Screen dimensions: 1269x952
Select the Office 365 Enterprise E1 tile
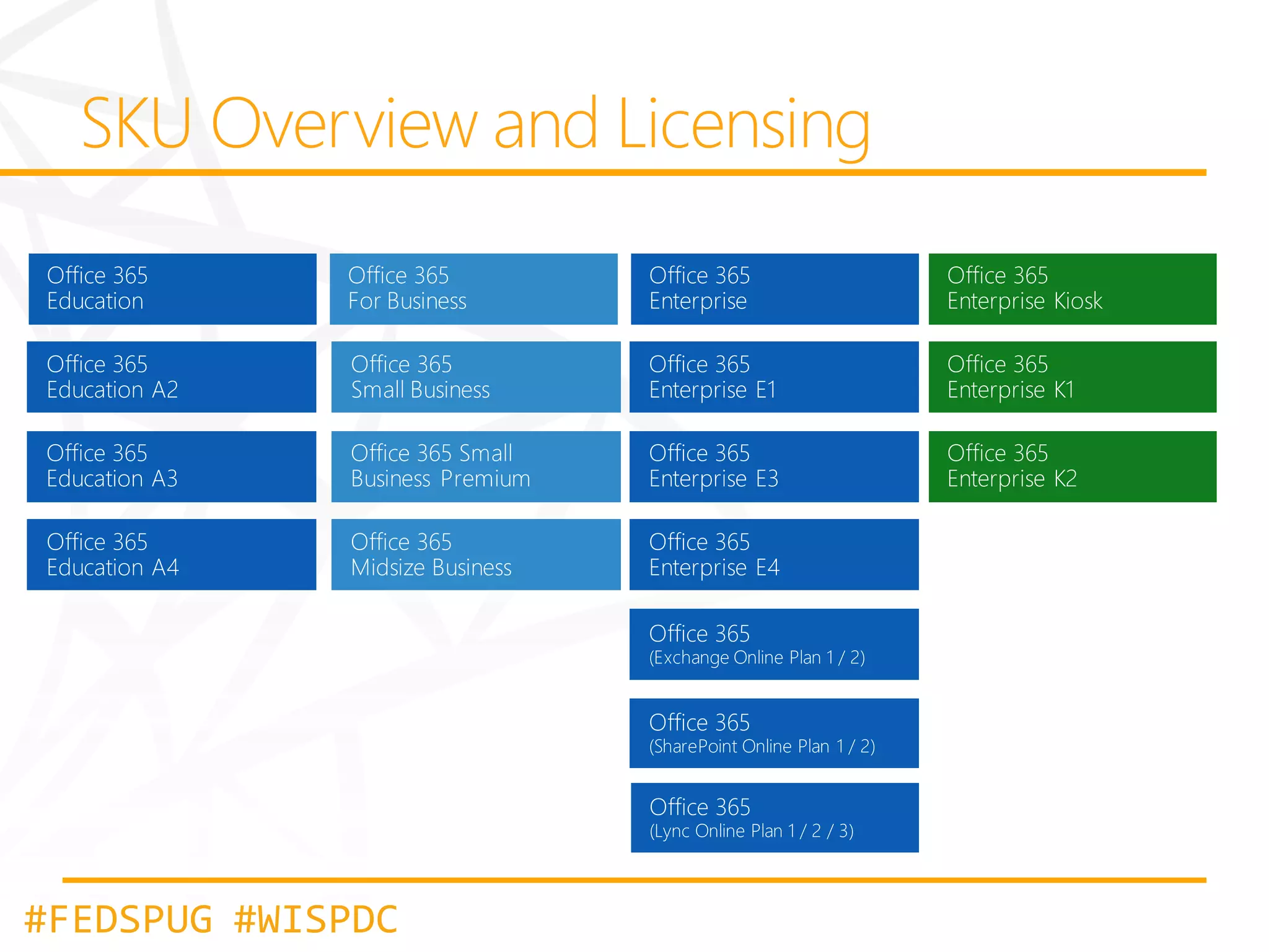tap(774, 377)
